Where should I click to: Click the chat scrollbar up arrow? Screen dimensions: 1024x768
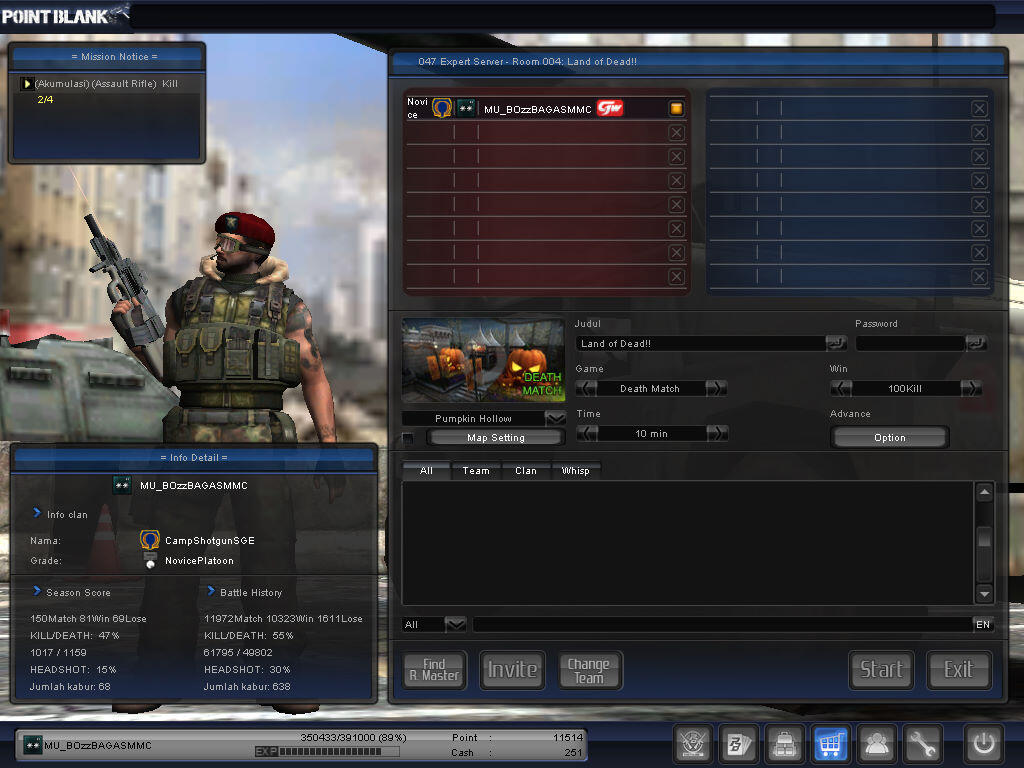984,492
